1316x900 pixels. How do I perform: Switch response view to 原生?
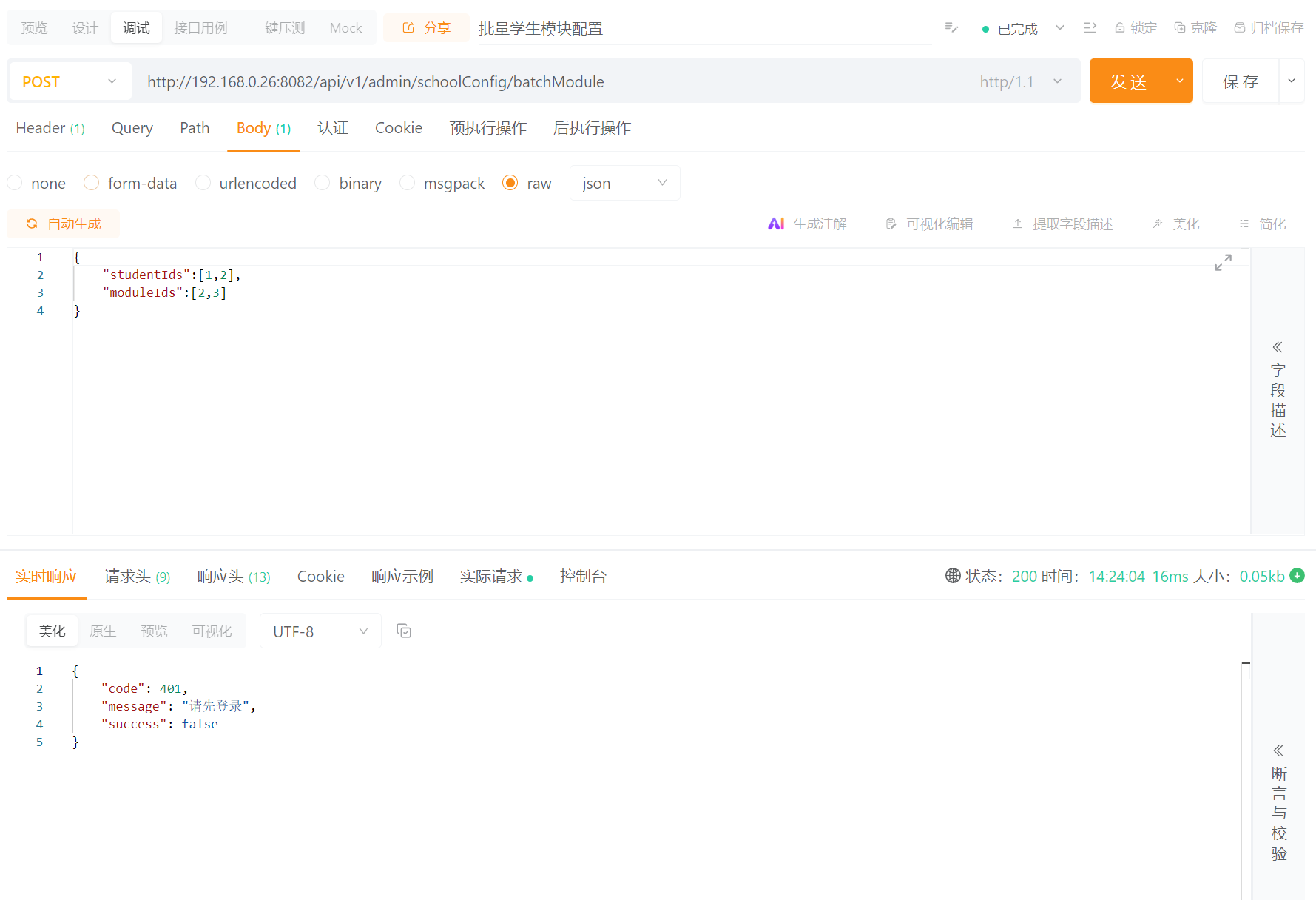coord(103,631)
